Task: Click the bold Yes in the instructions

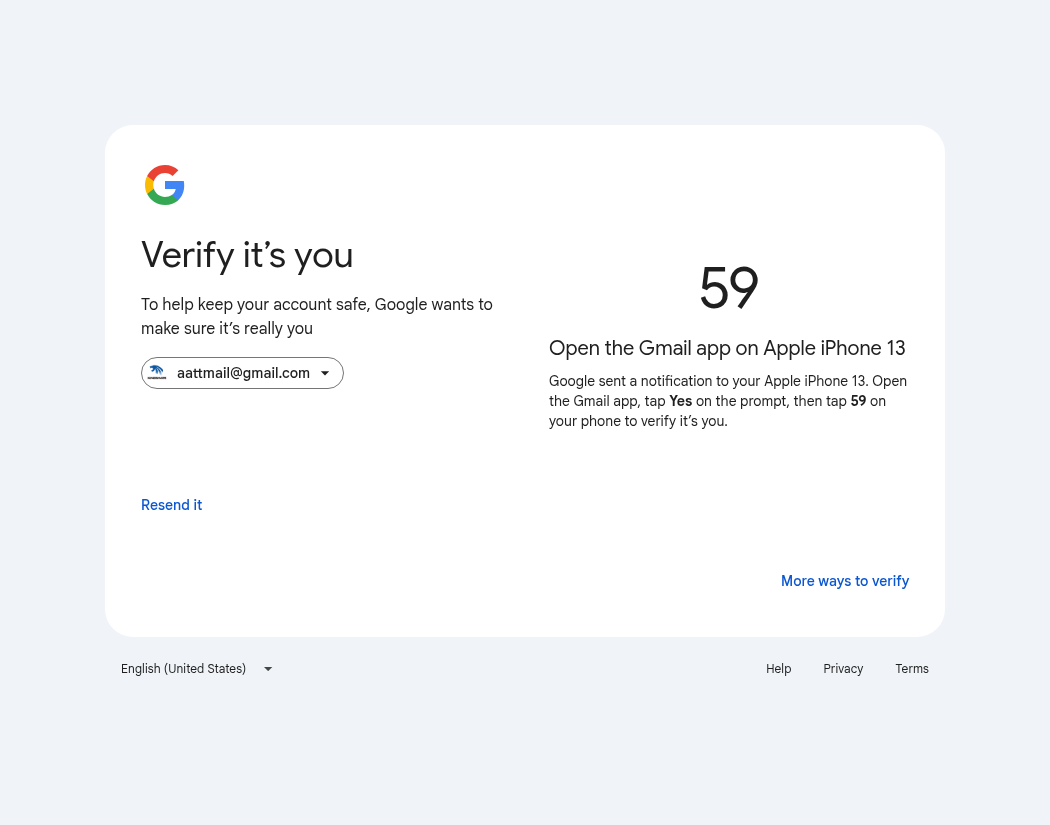Action: click(x=680, y=401)
